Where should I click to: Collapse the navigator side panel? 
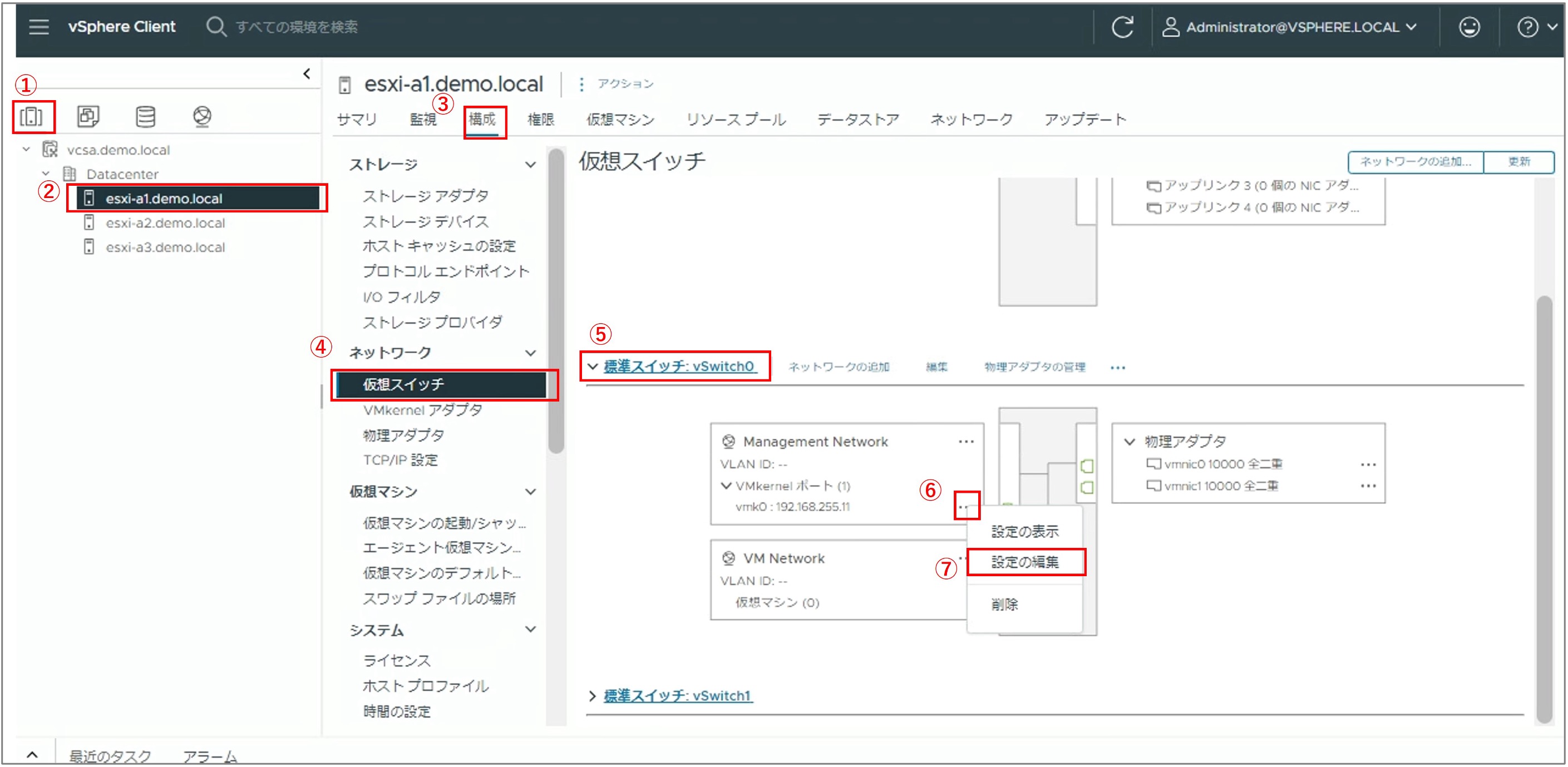307,73
